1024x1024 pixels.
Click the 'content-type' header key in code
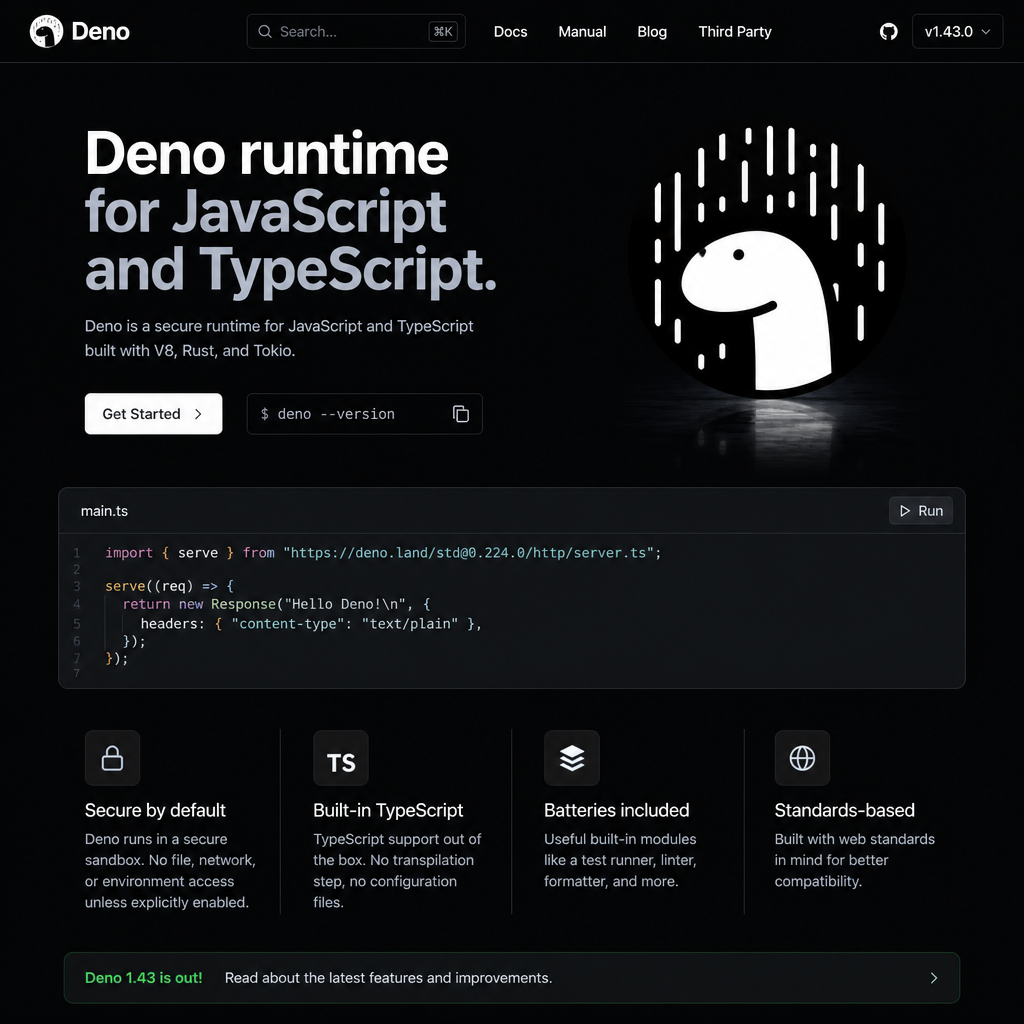tap(288, 624)
